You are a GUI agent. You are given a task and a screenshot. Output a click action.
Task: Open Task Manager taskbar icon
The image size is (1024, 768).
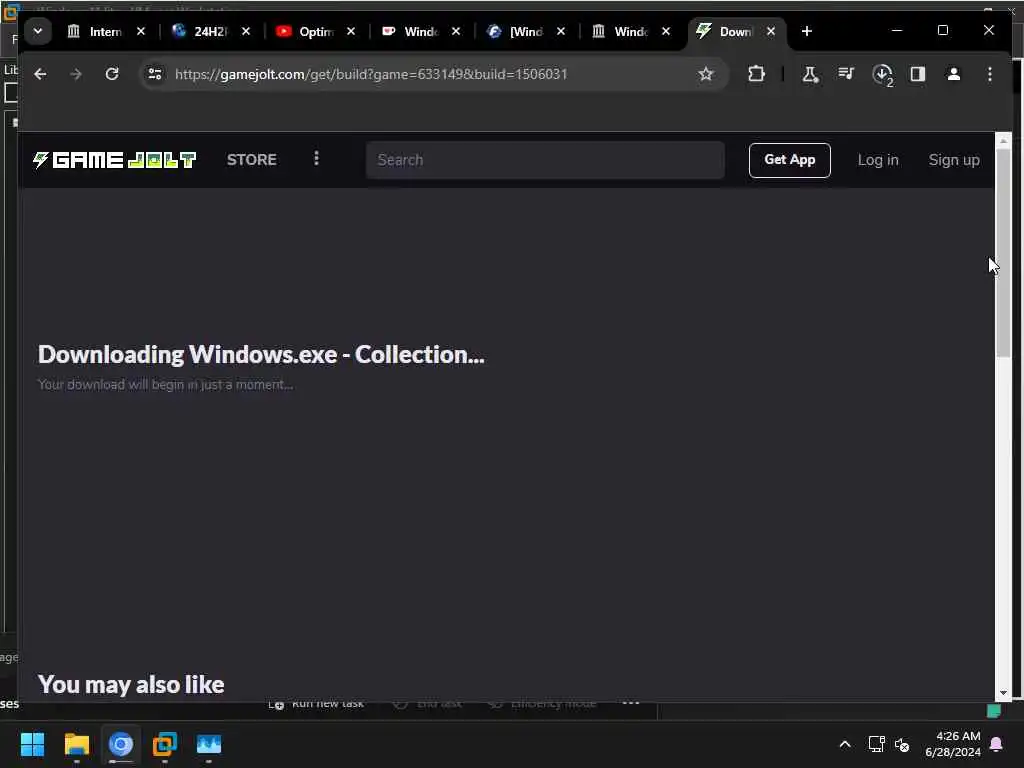(x=209, y=744)
